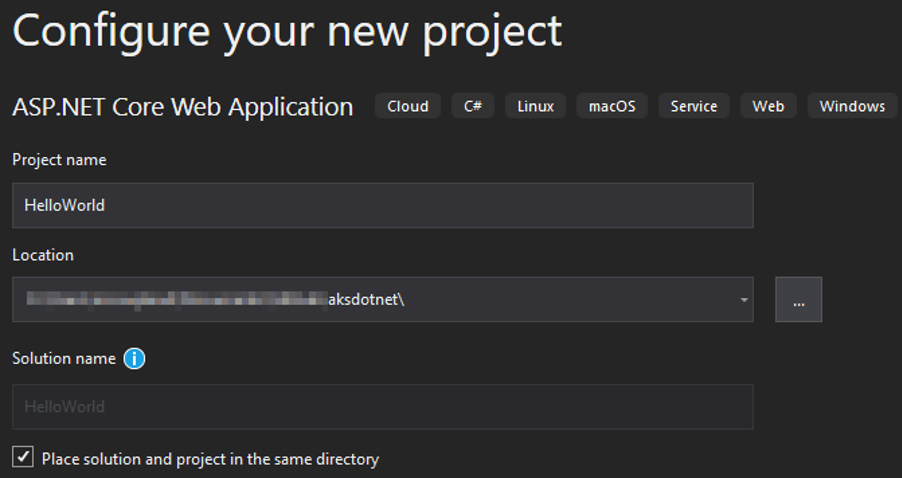Click the C# language tag
The width and height of the screenshot is (902, 478).
(x=472, y=106)
